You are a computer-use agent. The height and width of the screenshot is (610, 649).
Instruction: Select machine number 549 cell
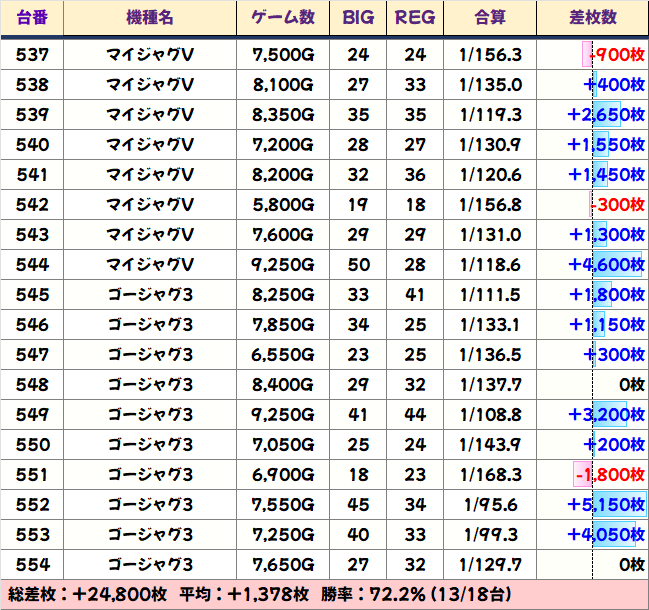coord(32,415)
